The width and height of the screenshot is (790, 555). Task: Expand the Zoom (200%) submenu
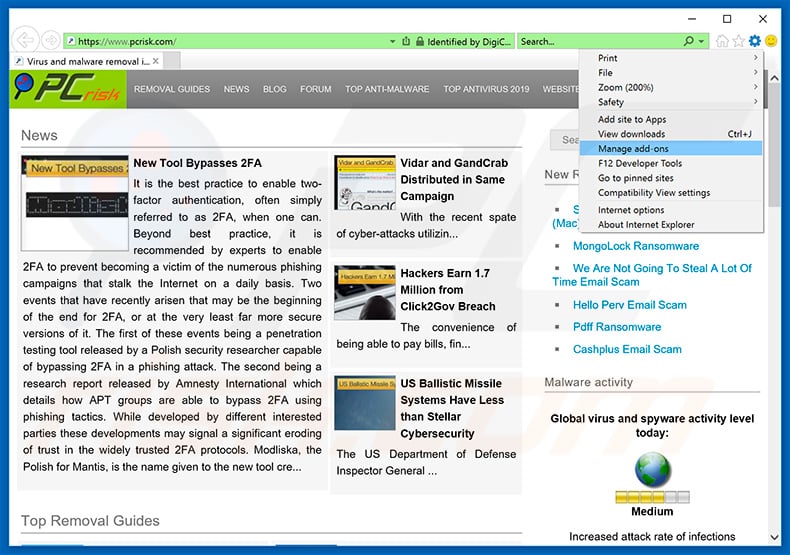pyautogui.click(x=671, y=87)
